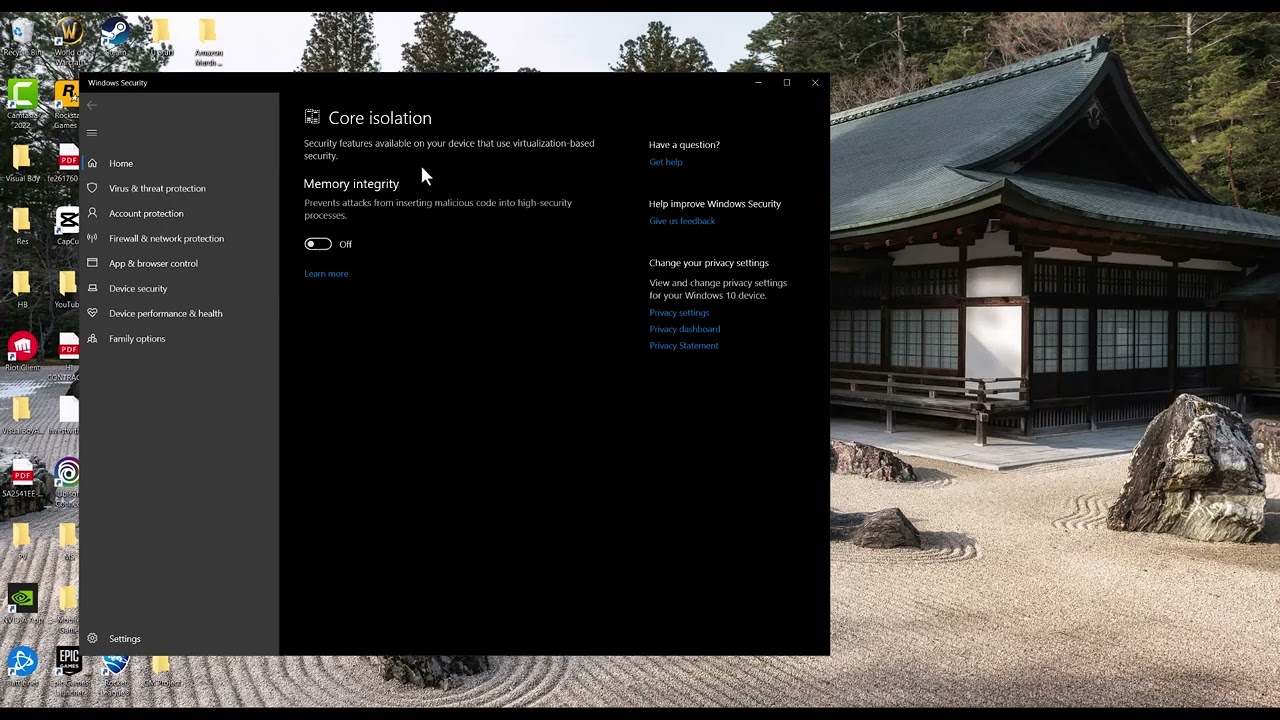Open the Privacy dashboard link
This screenshot has width=1280, height=720.
coord(684,329)
